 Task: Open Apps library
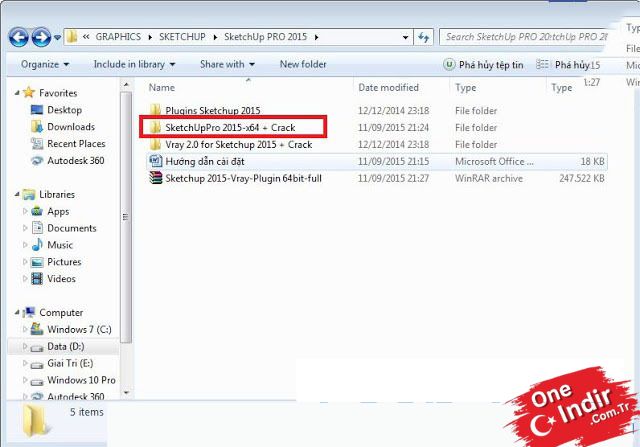coord(58,211)
